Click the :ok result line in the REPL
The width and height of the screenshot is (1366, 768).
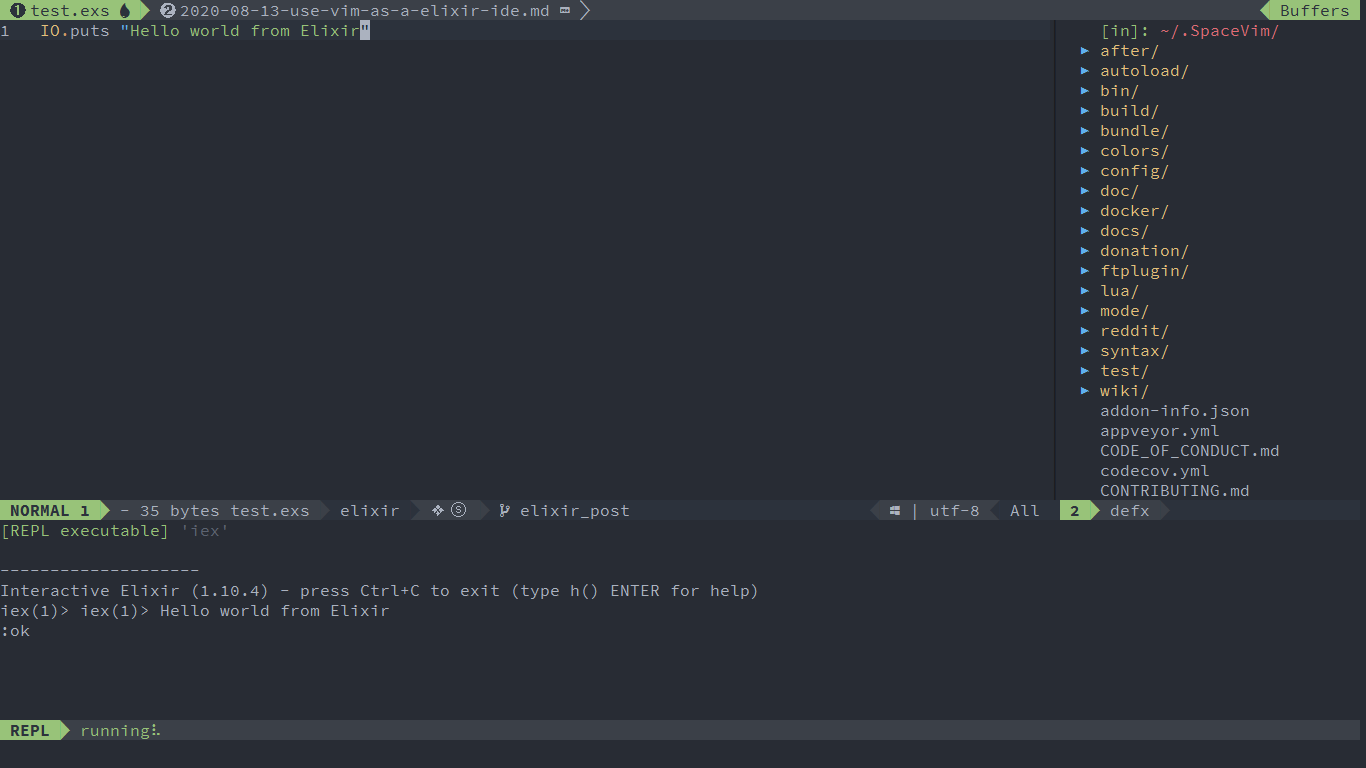click(x=15, y=631)
